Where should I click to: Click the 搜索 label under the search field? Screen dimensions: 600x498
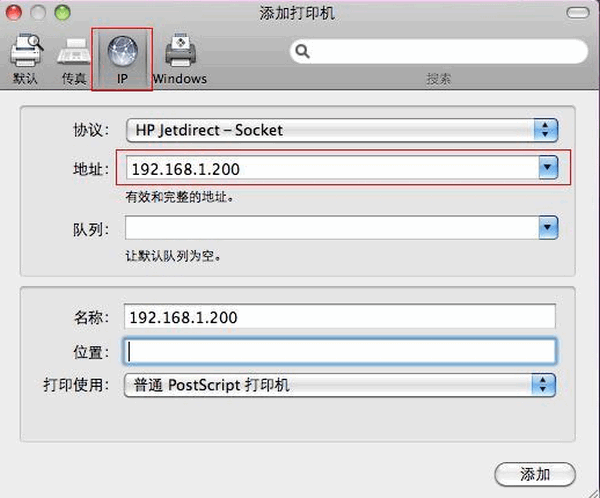[439, 79]
